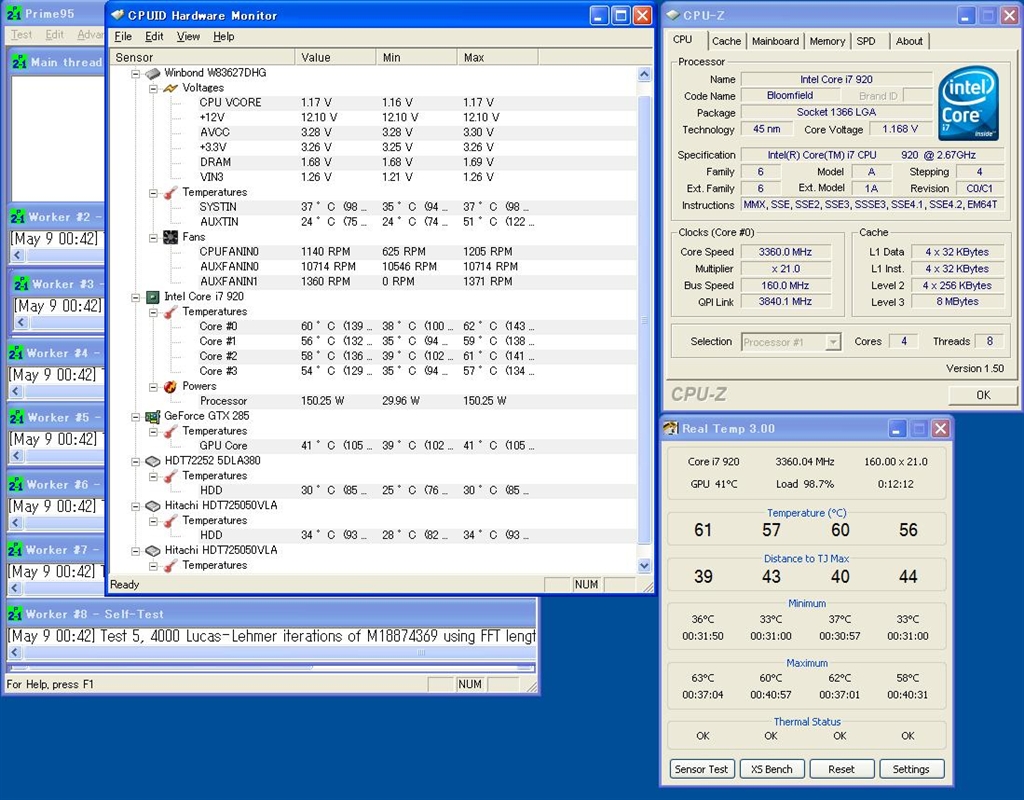Viewport: 1024px width, 800px height.
Task: Switch to the Mainboard tab in CPU-Z
Action: coord(776,41)
